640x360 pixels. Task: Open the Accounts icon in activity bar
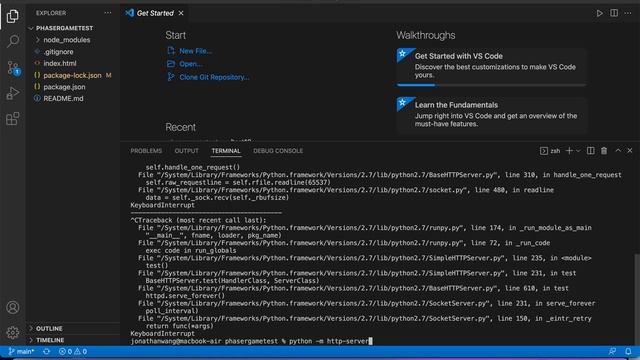[x=13, y=307]
